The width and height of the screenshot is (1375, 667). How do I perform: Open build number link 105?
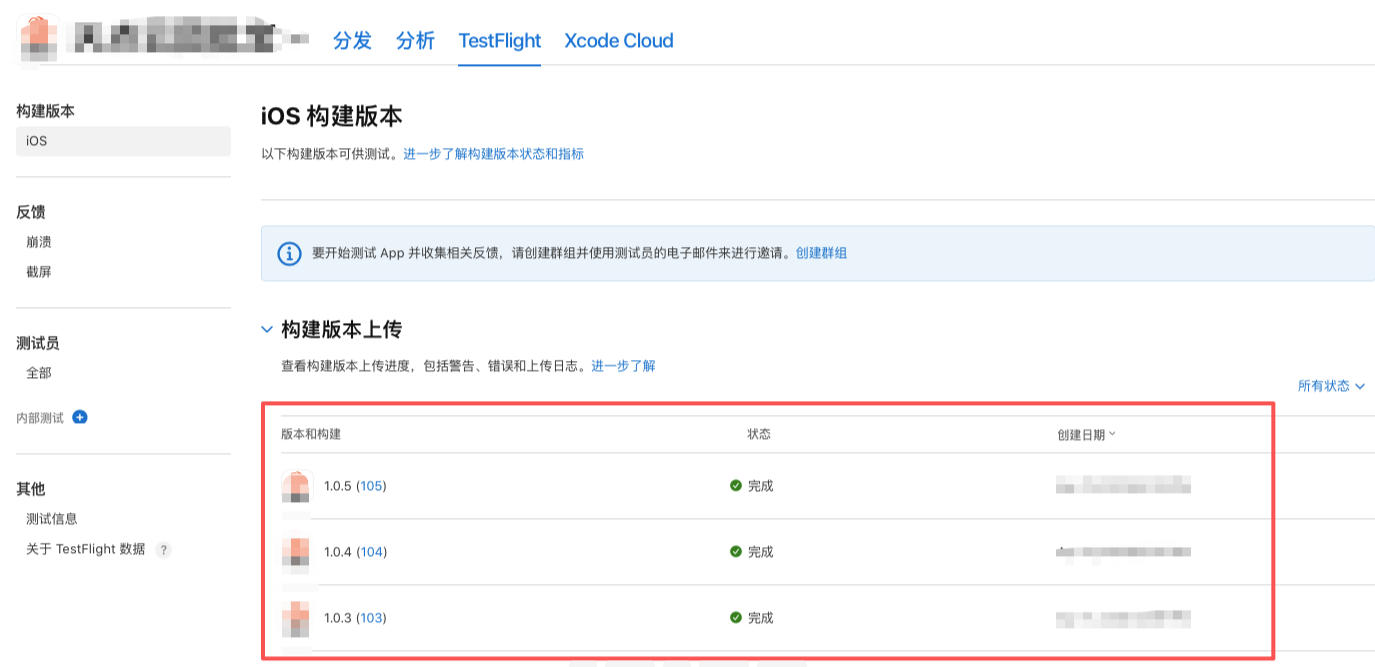tap(371, 486)
